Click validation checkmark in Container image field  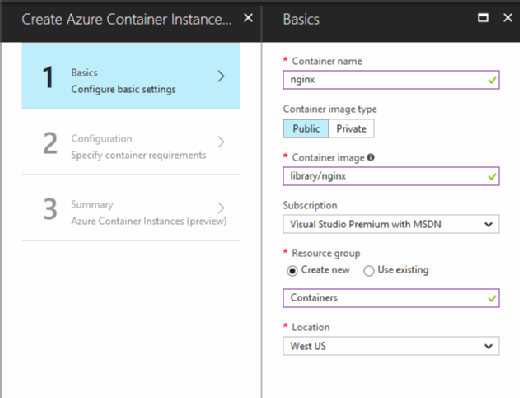point(492,177)
